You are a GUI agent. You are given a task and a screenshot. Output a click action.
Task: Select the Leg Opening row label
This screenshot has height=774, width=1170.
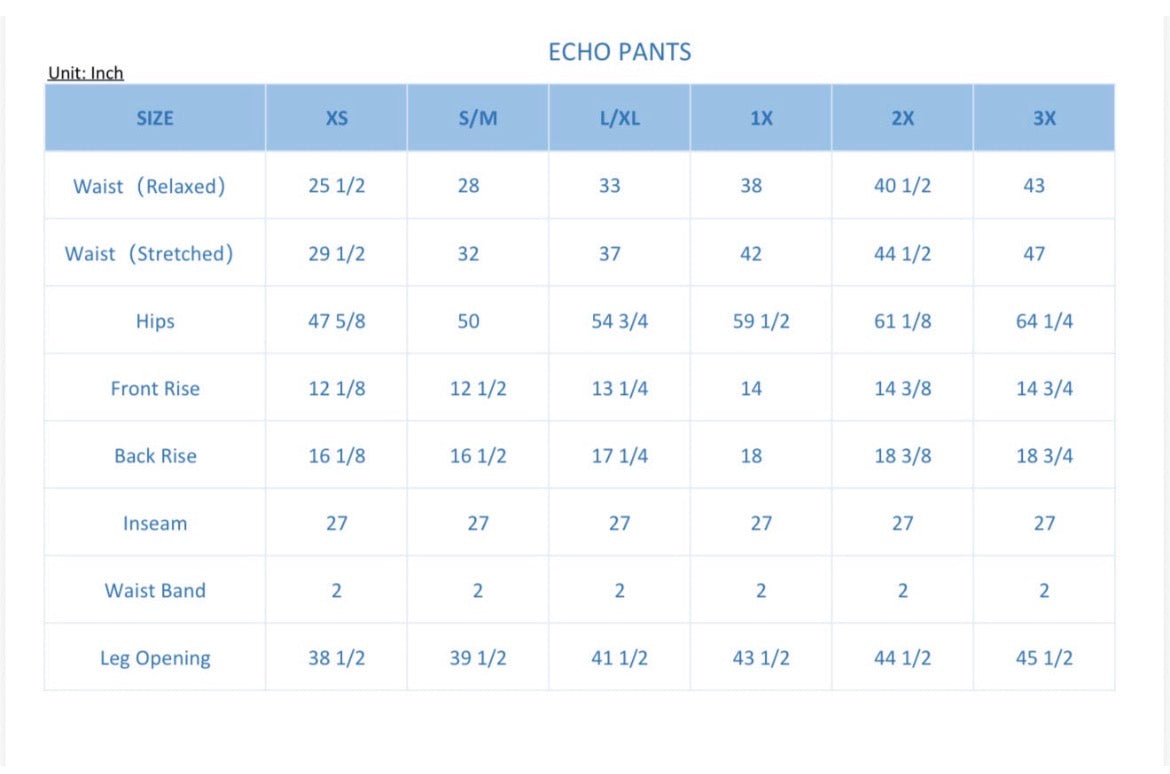pos(155,658)
